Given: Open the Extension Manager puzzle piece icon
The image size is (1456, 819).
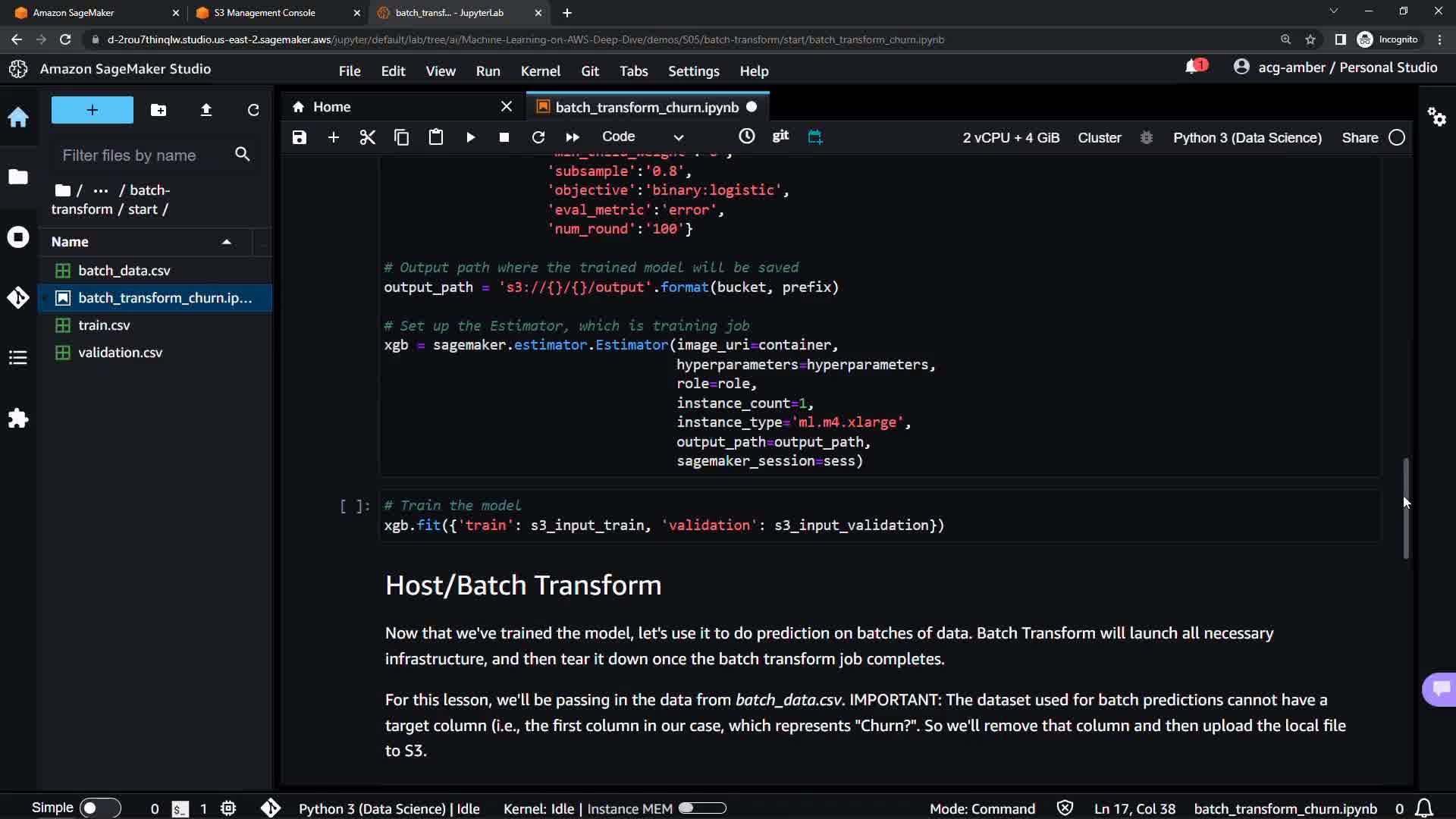Looking at the screenshot, I should [18, 419].
